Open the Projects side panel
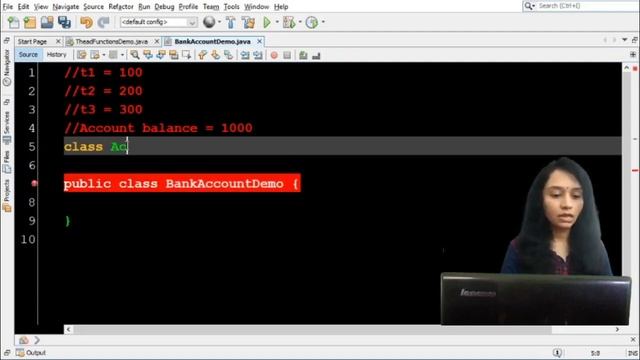640x360 pixels. [x=7, y=196]
